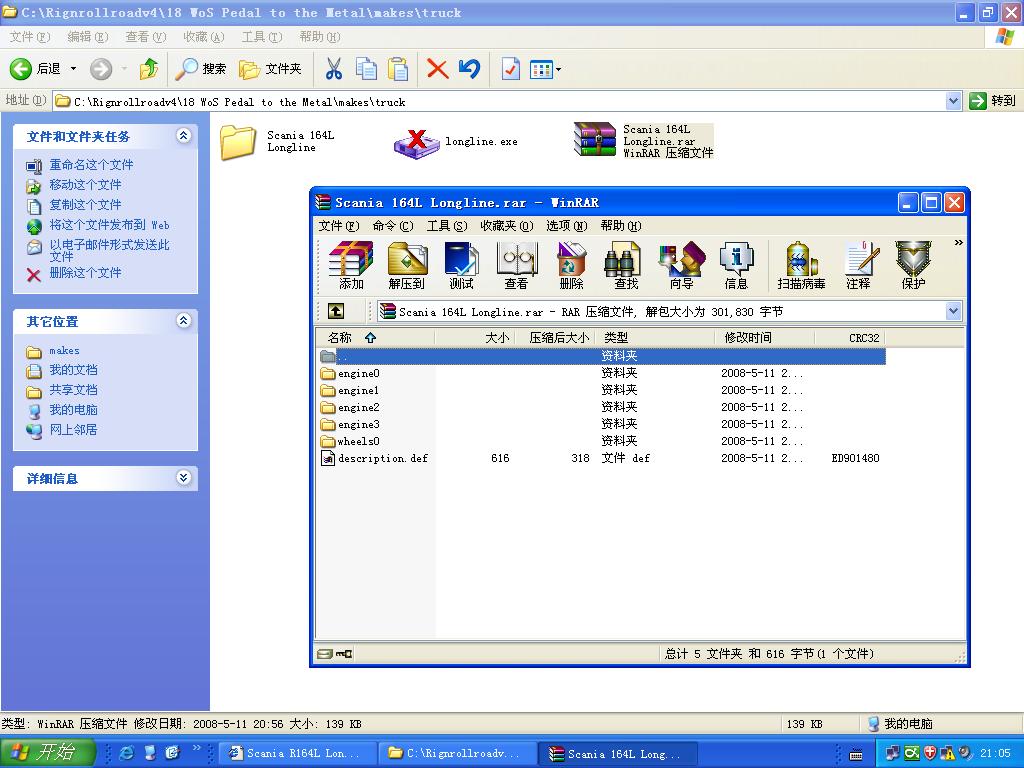Viewport: 1024px width, 768px height.
Task: Click the Test (测试) archive icon
Action: point(461,265)
